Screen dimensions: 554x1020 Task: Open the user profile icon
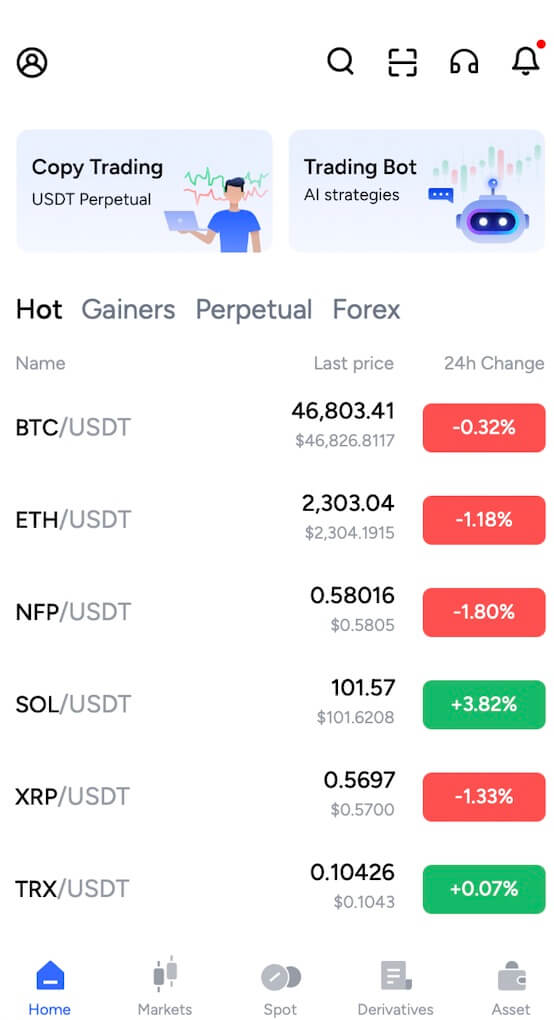[x=32, y=63]
